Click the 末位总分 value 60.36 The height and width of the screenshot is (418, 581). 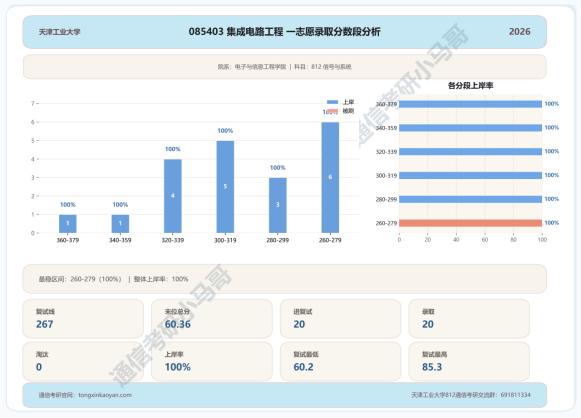tap(178, 324)
